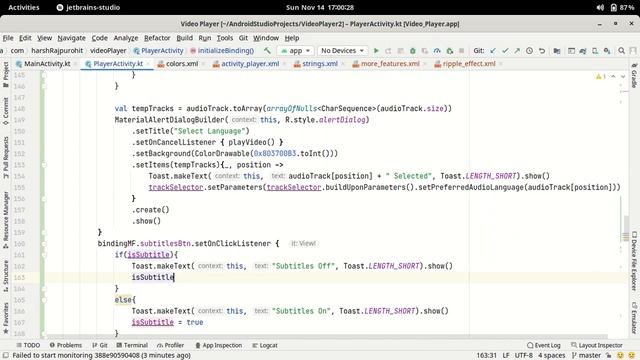Image resolution: width=640 pixels, height=360 pixels.
Task: Go to previous highlighted error arrow
Action: 613,76
